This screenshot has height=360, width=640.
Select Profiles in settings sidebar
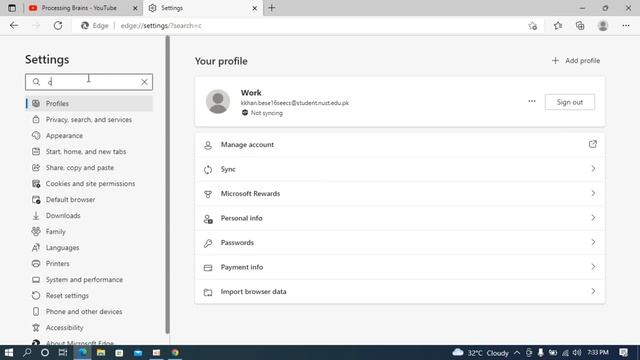[x=89, y=104]
